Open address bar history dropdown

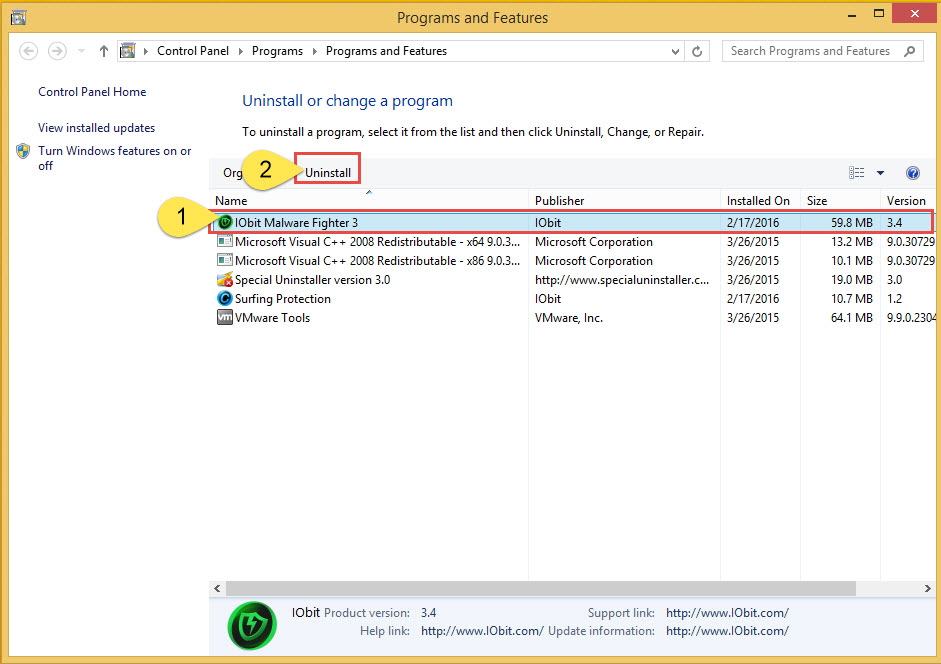click(675, 52)
